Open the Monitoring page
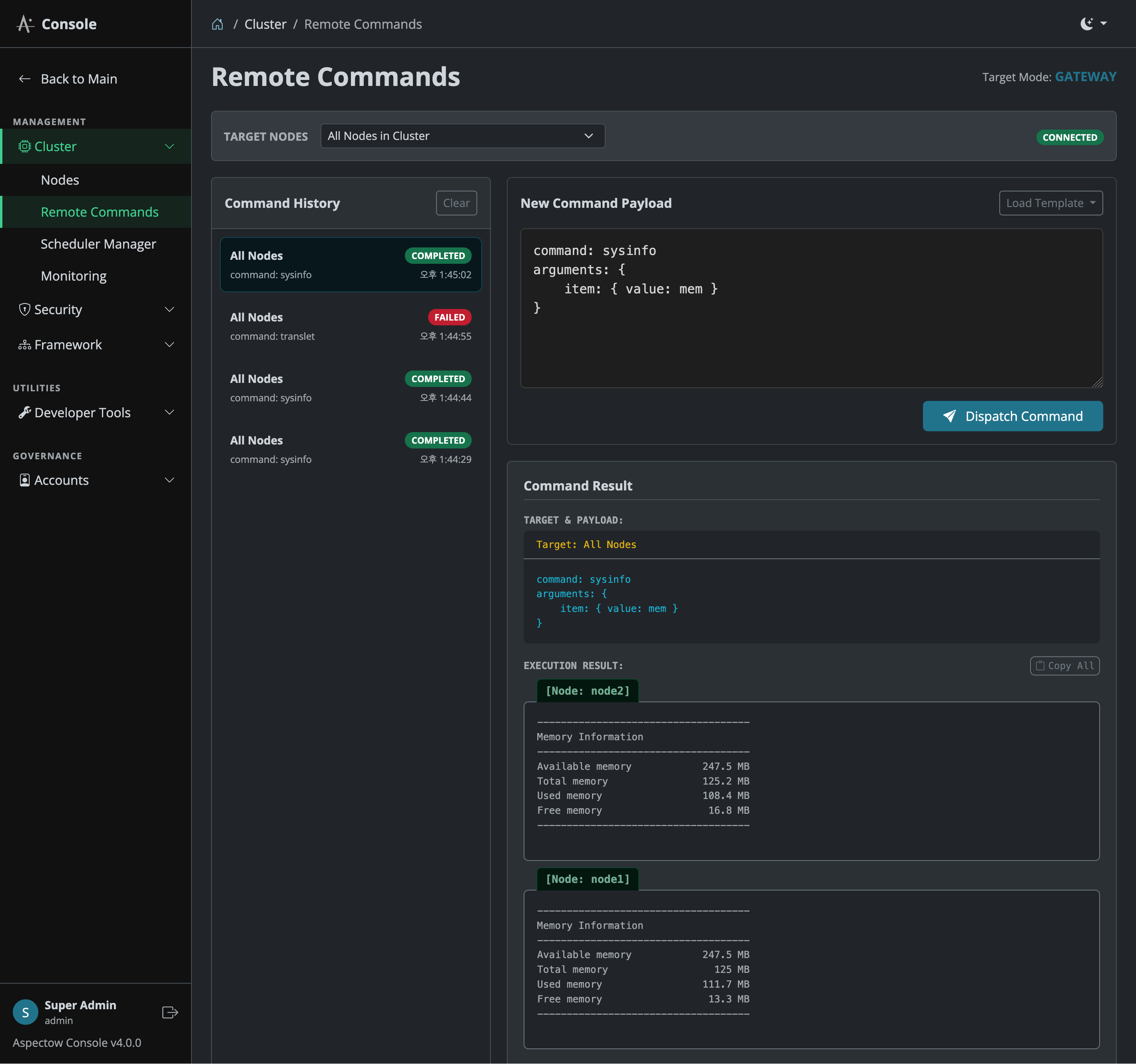The width and height of the screenshot is (1136, 1064). tap(74, 276)
